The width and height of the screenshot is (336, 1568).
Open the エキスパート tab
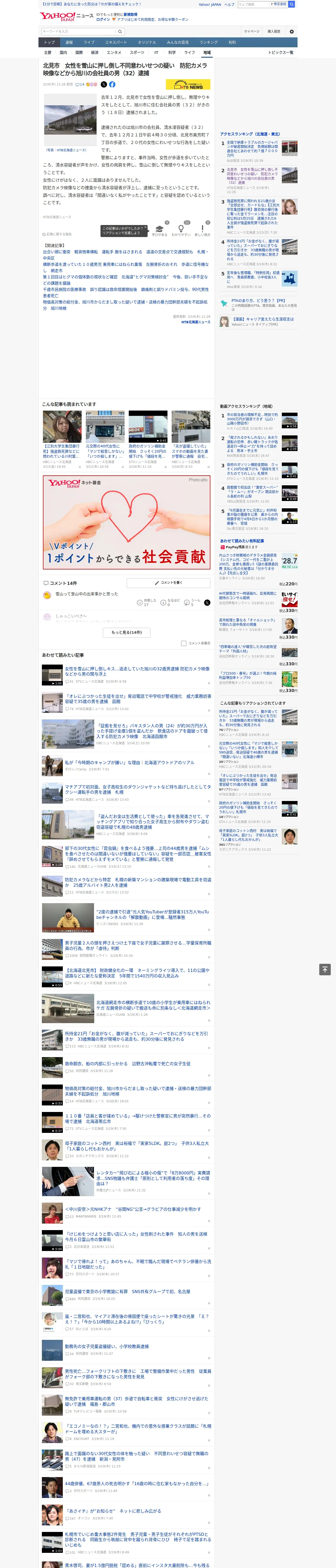[116, 43]
